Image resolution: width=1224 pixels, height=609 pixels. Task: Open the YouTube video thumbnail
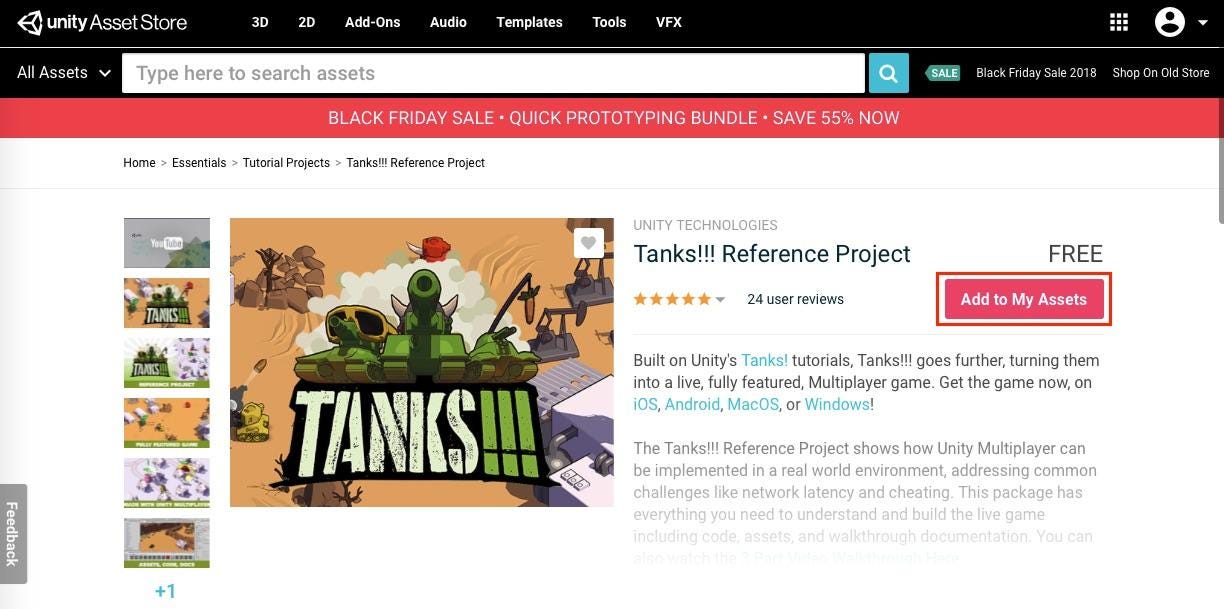(167, 243)
